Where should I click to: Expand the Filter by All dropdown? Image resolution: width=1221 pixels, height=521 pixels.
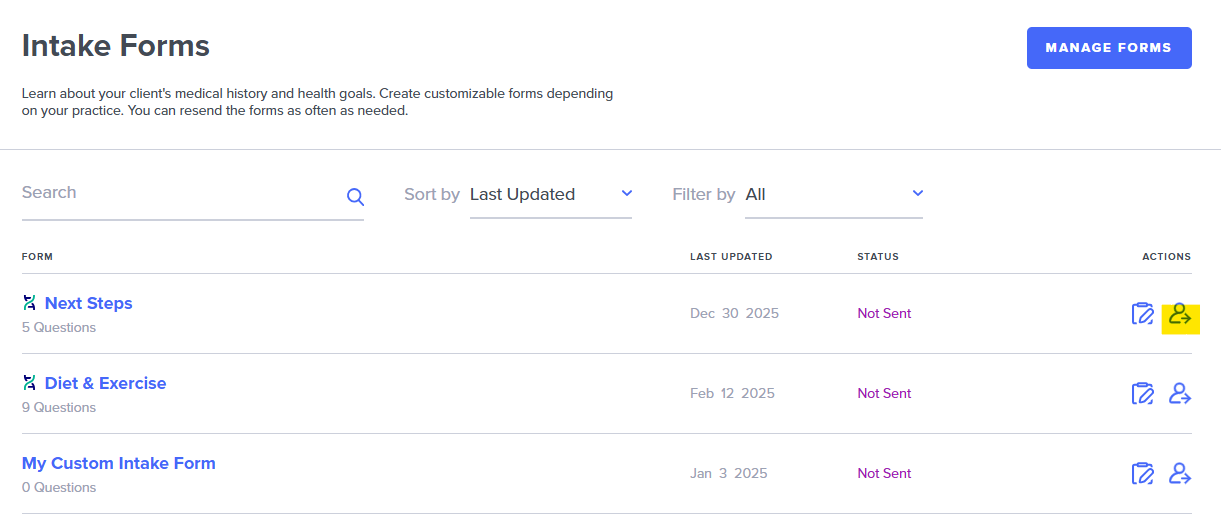tap(833, 195)
